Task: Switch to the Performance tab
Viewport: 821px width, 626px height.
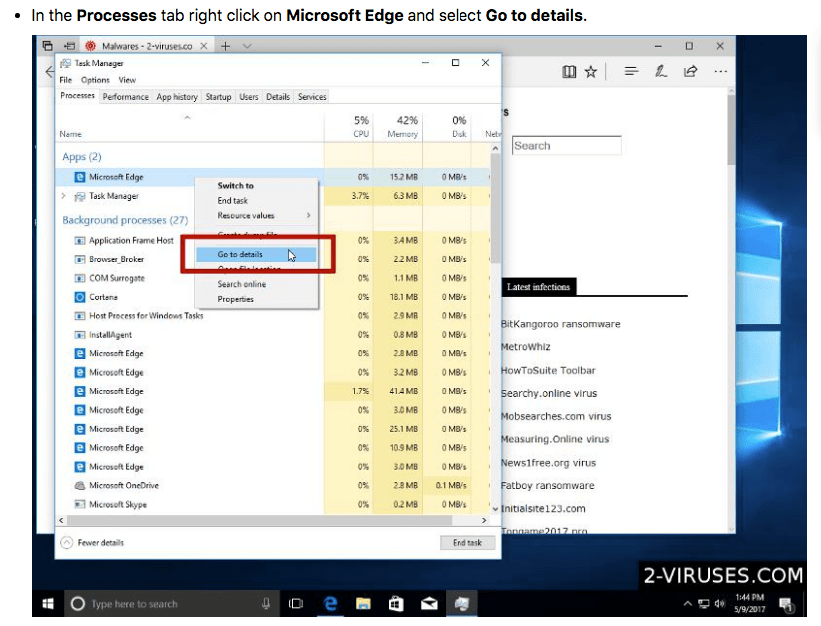Action: (x=126, y=97)
